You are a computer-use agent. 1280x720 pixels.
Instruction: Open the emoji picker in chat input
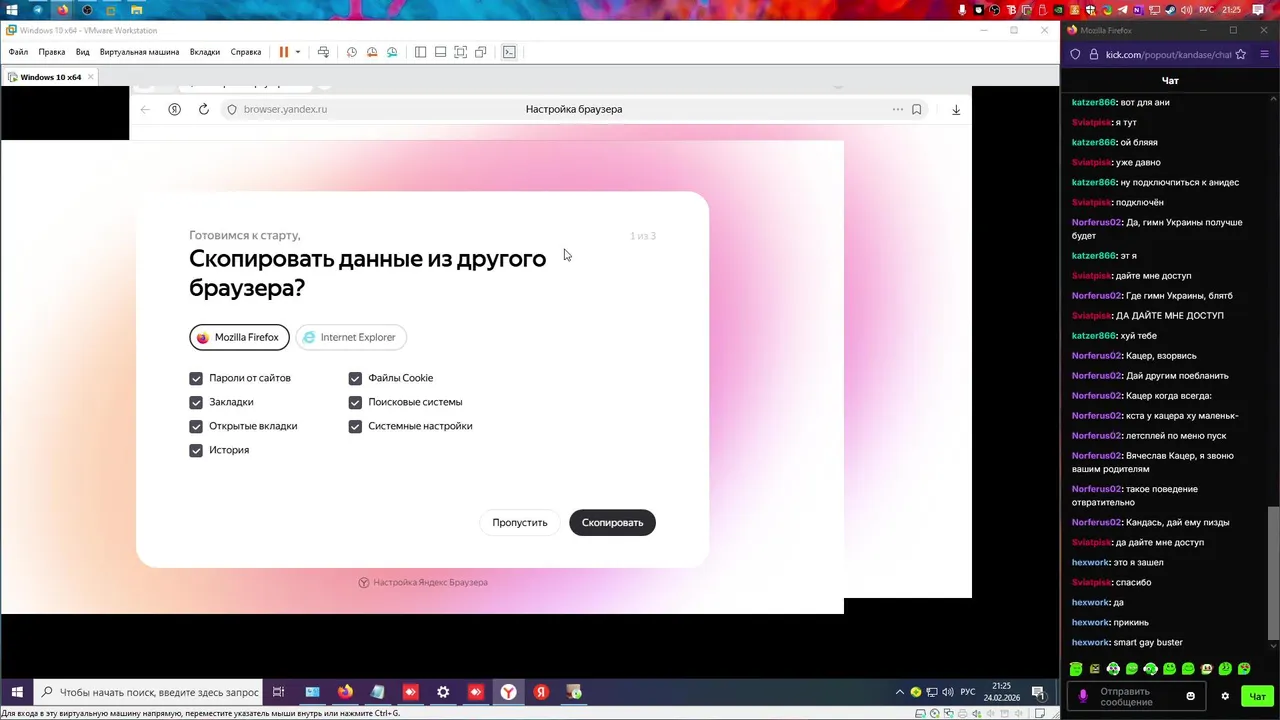click(x=1190, y=696)
